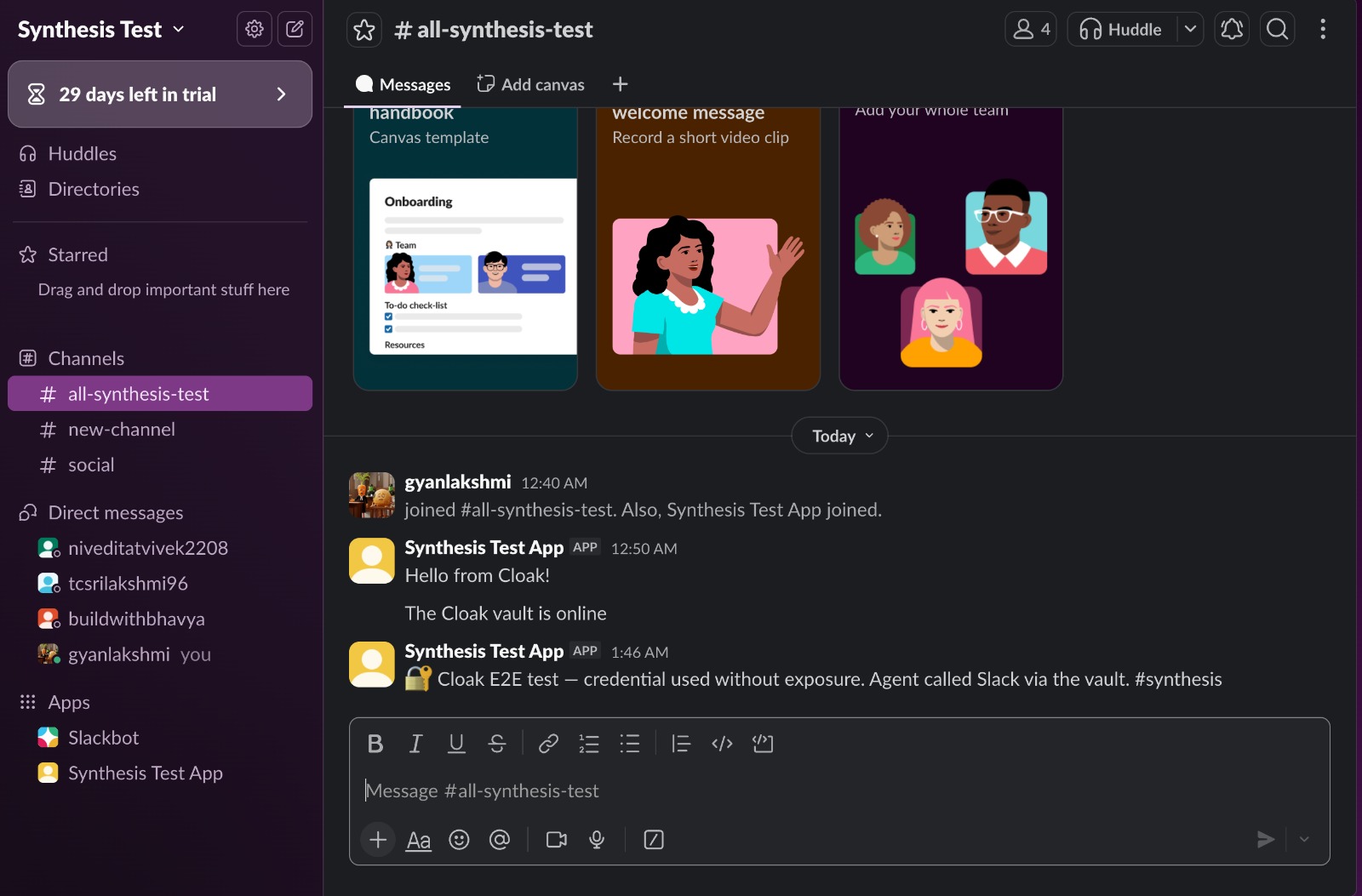Open the Onboarding handbook canvas template card
This screenshot has width=1362, height=896.
click(466, 249)
